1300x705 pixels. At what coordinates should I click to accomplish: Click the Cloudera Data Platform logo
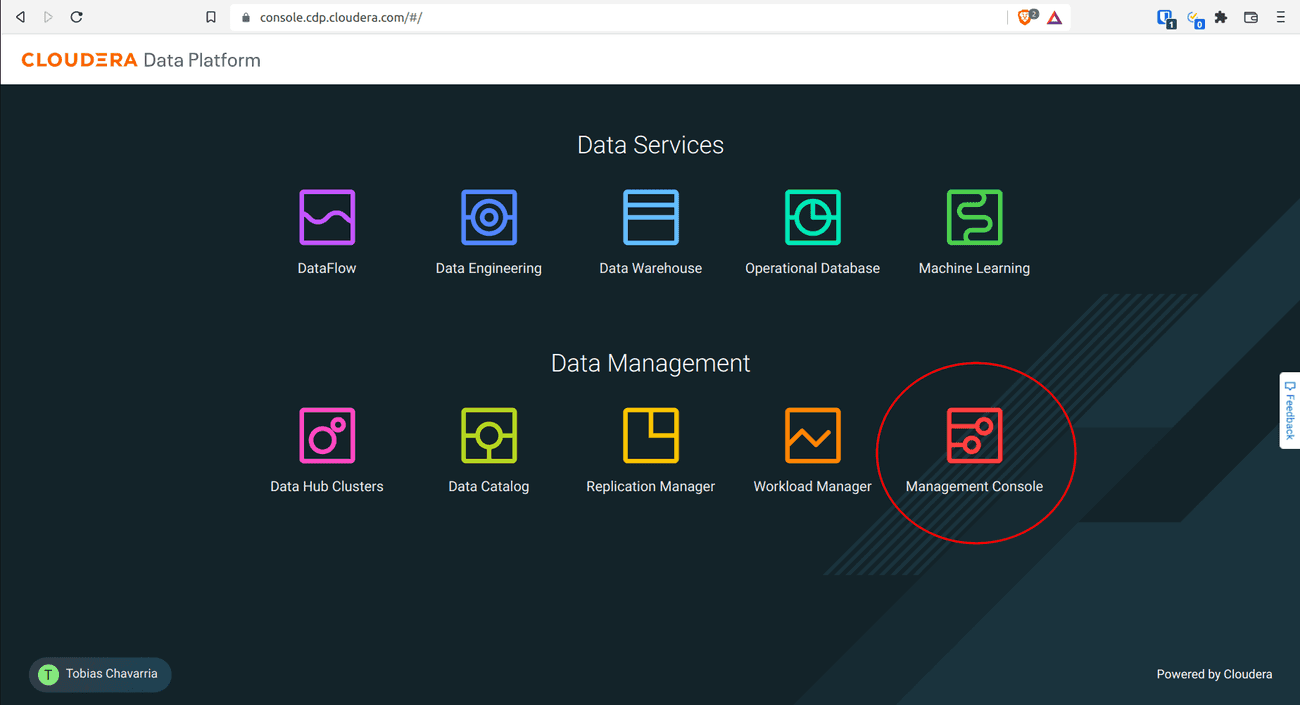point(140,59)
